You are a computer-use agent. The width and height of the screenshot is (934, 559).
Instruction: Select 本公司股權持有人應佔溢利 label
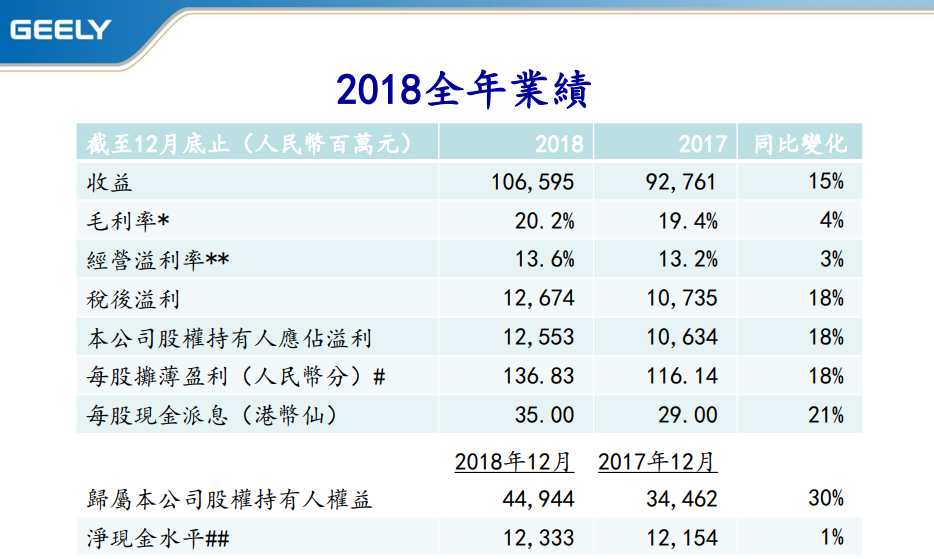[x=229, y=338]
